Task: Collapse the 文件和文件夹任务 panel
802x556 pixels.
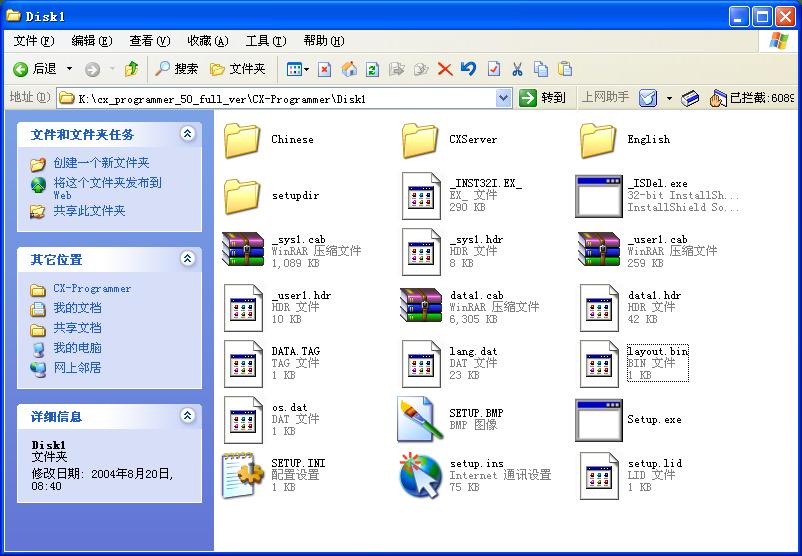Action: [x=187, y=134]
